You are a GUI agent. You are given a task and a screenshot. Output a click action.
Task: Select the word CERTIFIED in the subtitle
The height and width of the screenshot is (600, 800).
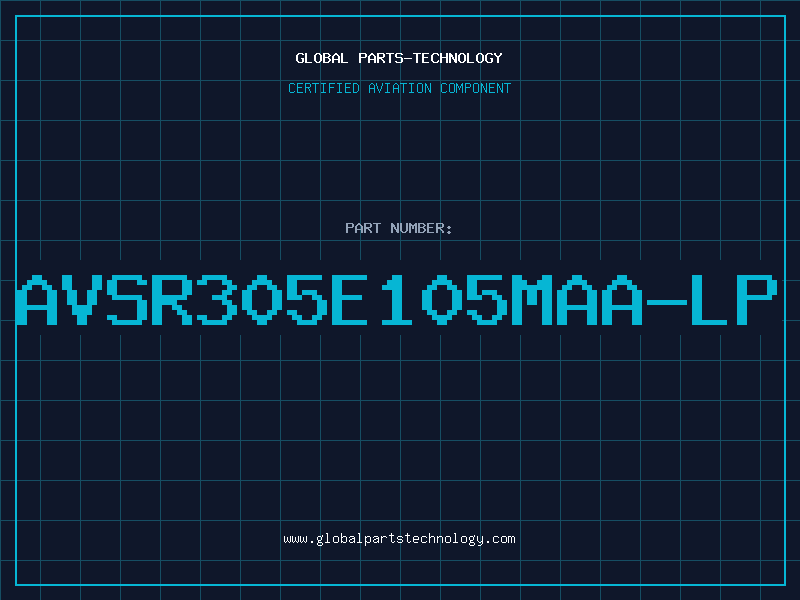click(x=324, y=88)
